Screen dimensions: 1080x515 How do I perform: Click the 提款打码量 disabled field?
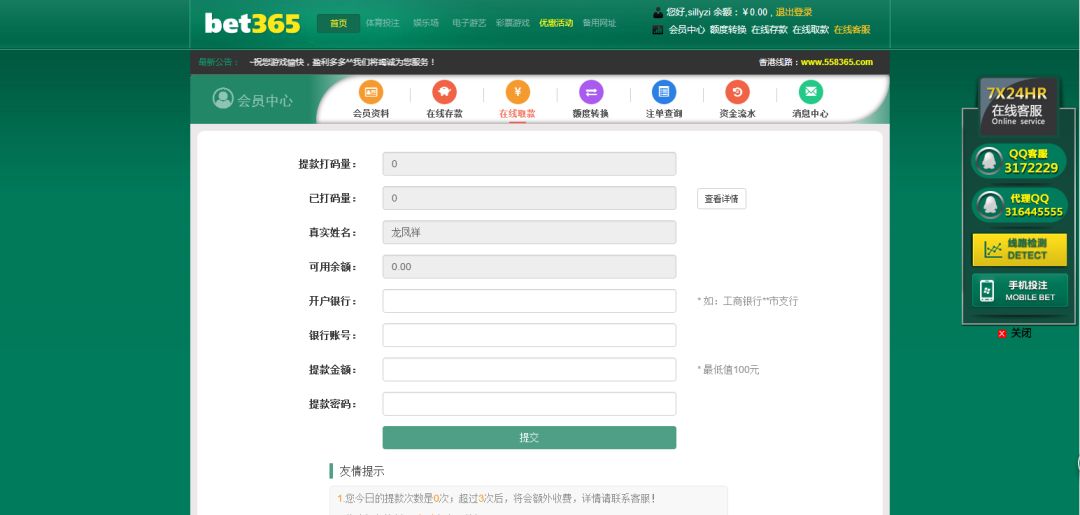tap(529, 164)
